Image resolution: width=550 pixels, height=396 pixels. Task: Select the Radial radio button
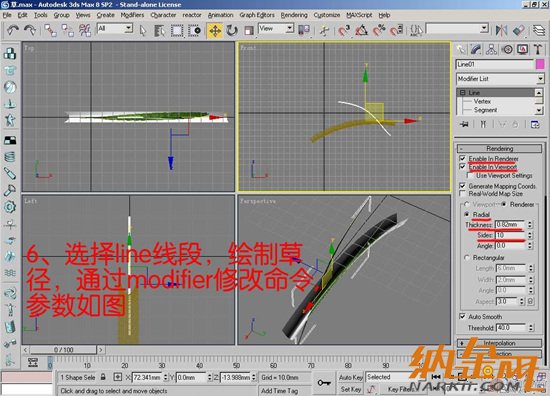[x=467, y=214]
